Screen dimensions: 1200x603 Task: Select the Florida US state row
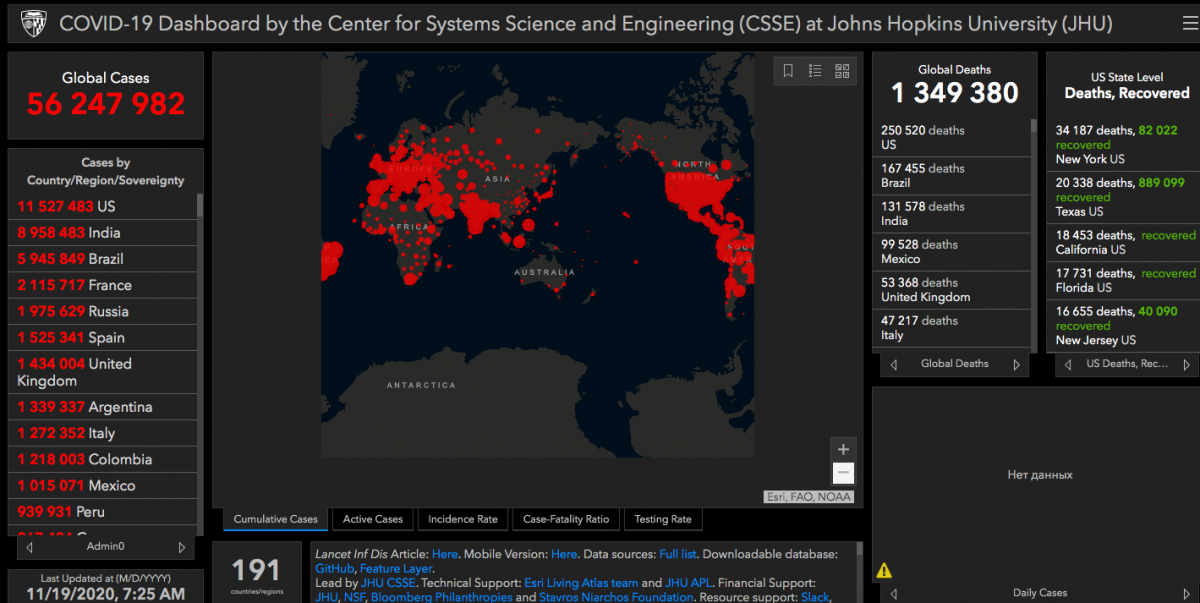pos(1125,280)
